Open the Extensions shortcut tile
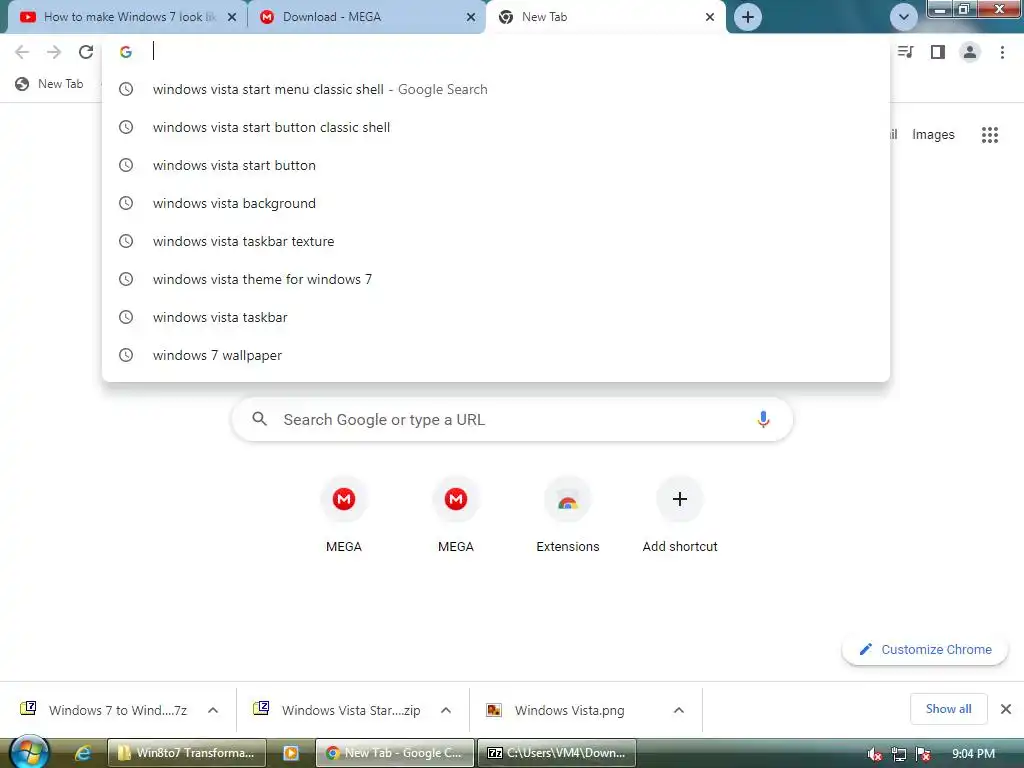This screenshot has width=1024, height=768. [568, 515]
